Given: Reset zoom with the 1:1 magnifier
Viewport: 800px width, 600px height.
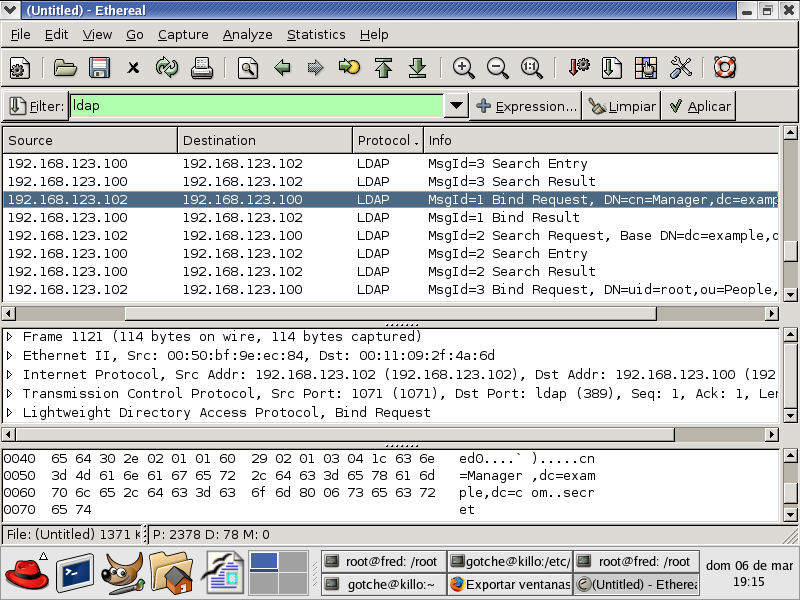Looking at the screenshot, I should (x=532, y=67).
